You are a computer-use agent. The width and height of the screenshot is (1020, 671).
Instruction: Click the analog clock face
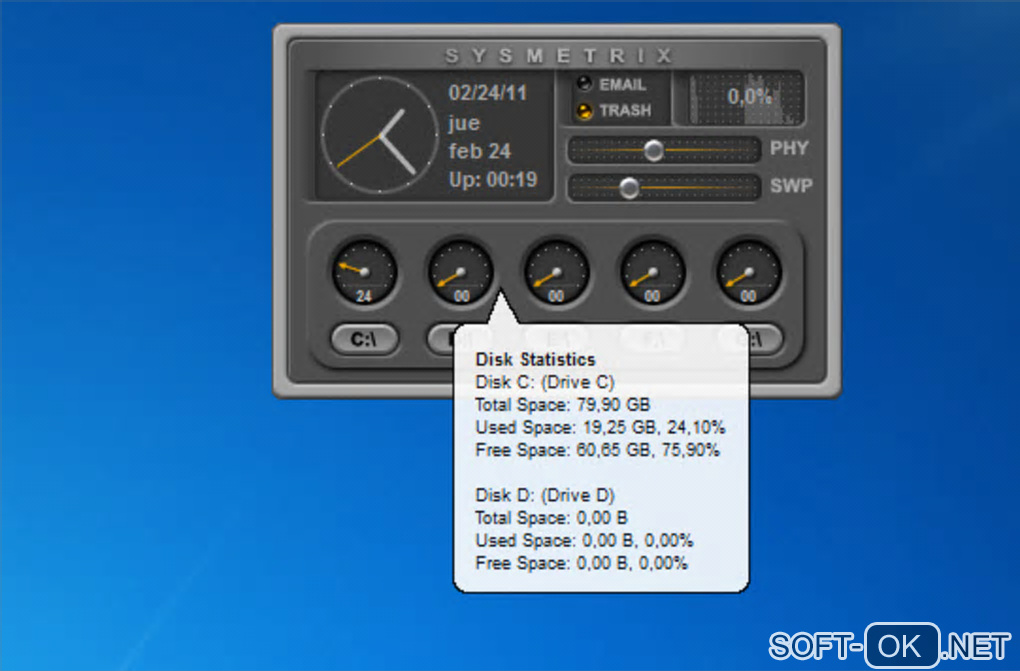point(379,135)
